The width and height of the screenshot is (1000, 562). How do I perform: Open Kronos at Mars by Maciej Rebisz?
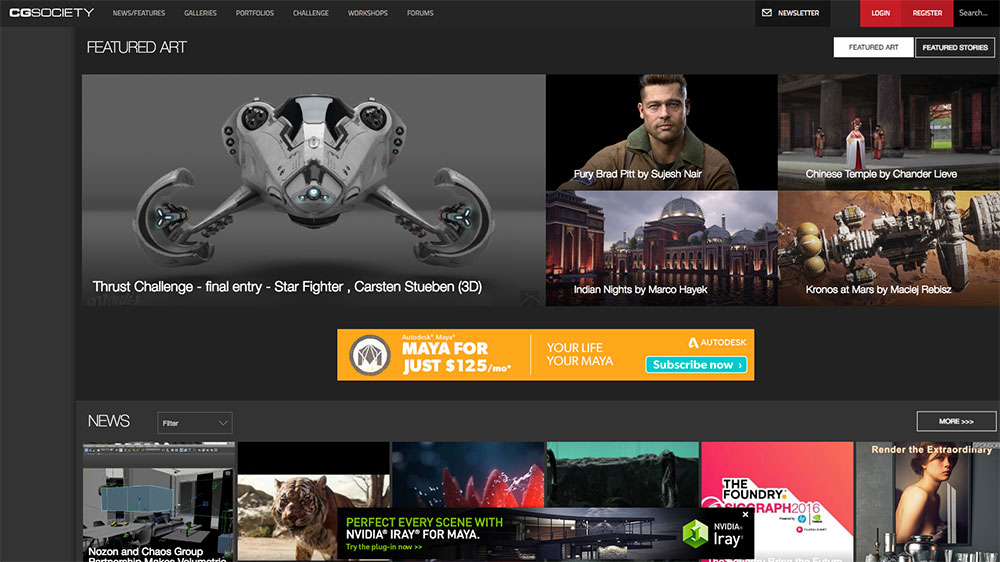889,248
